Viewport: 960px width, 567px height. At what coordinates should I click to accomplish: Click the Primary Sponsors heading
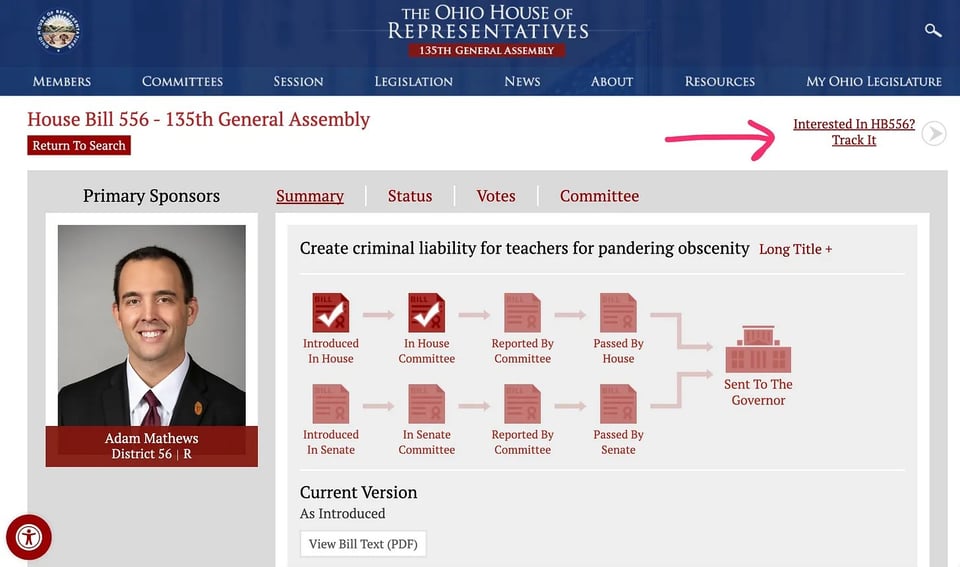(x=151, y=196)
